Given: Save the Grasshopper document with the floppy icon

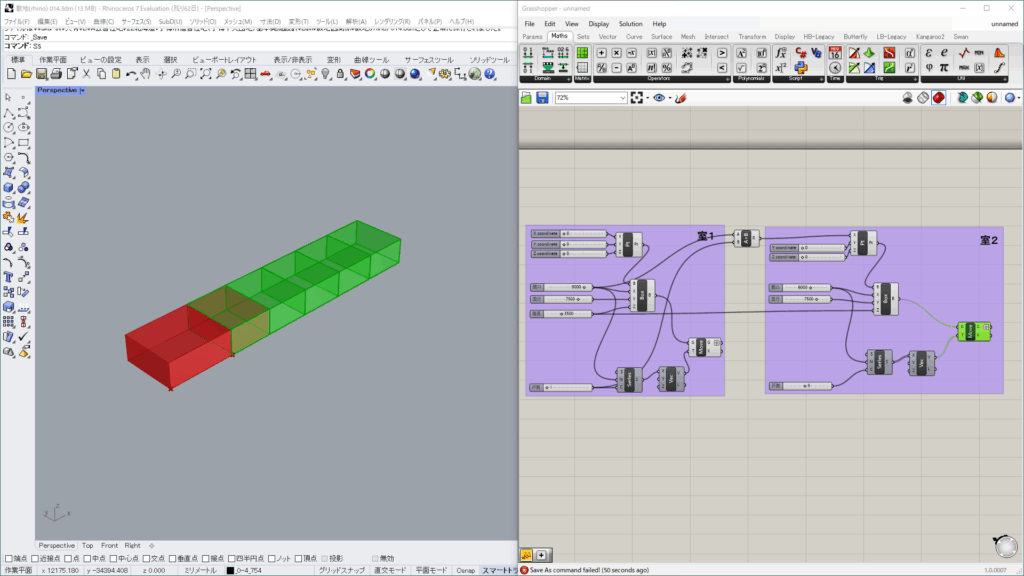Looking at the screenshot, I should tap(542, 98).
